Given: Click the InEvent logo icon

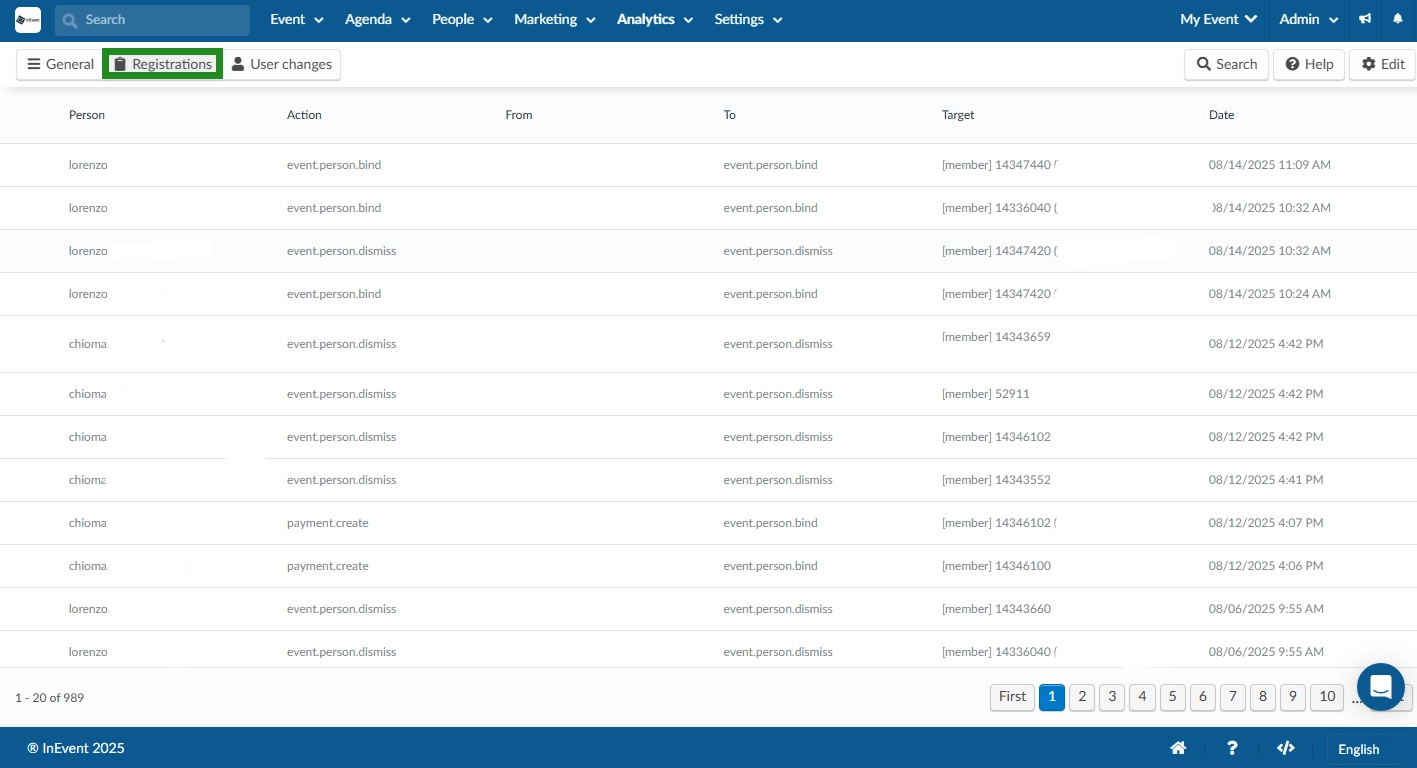Looking at the screenshot, I should (x=28, y=19).
